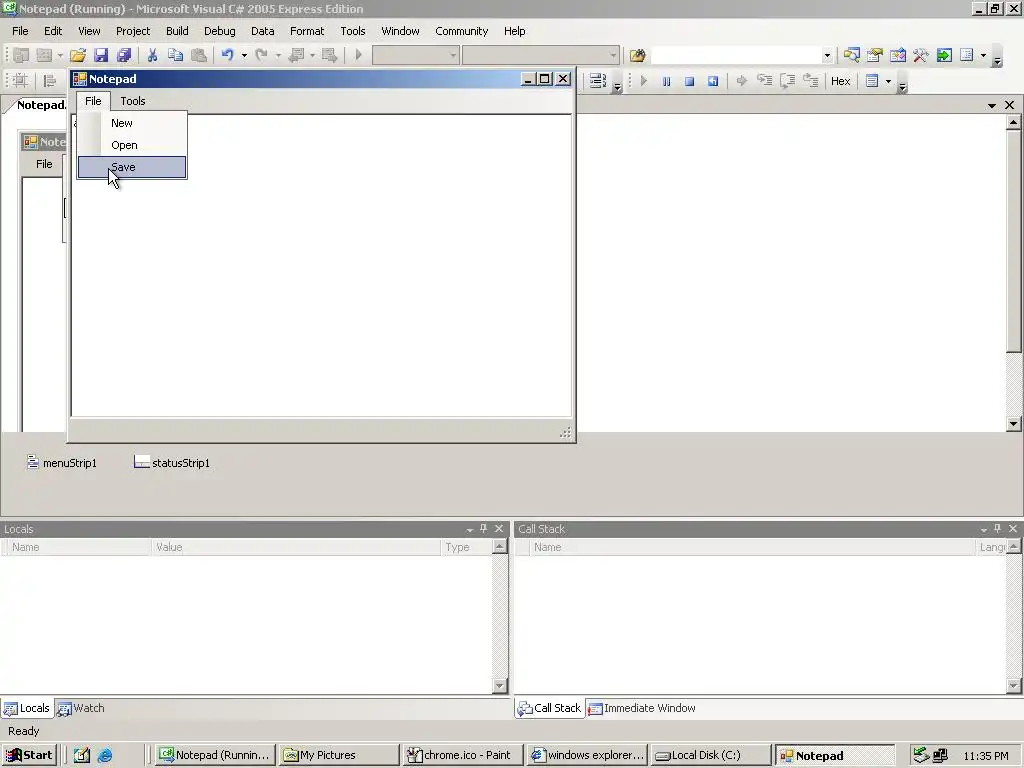
Task: Click the New Project toolbar icon
Action: click(x=21, y=56)
